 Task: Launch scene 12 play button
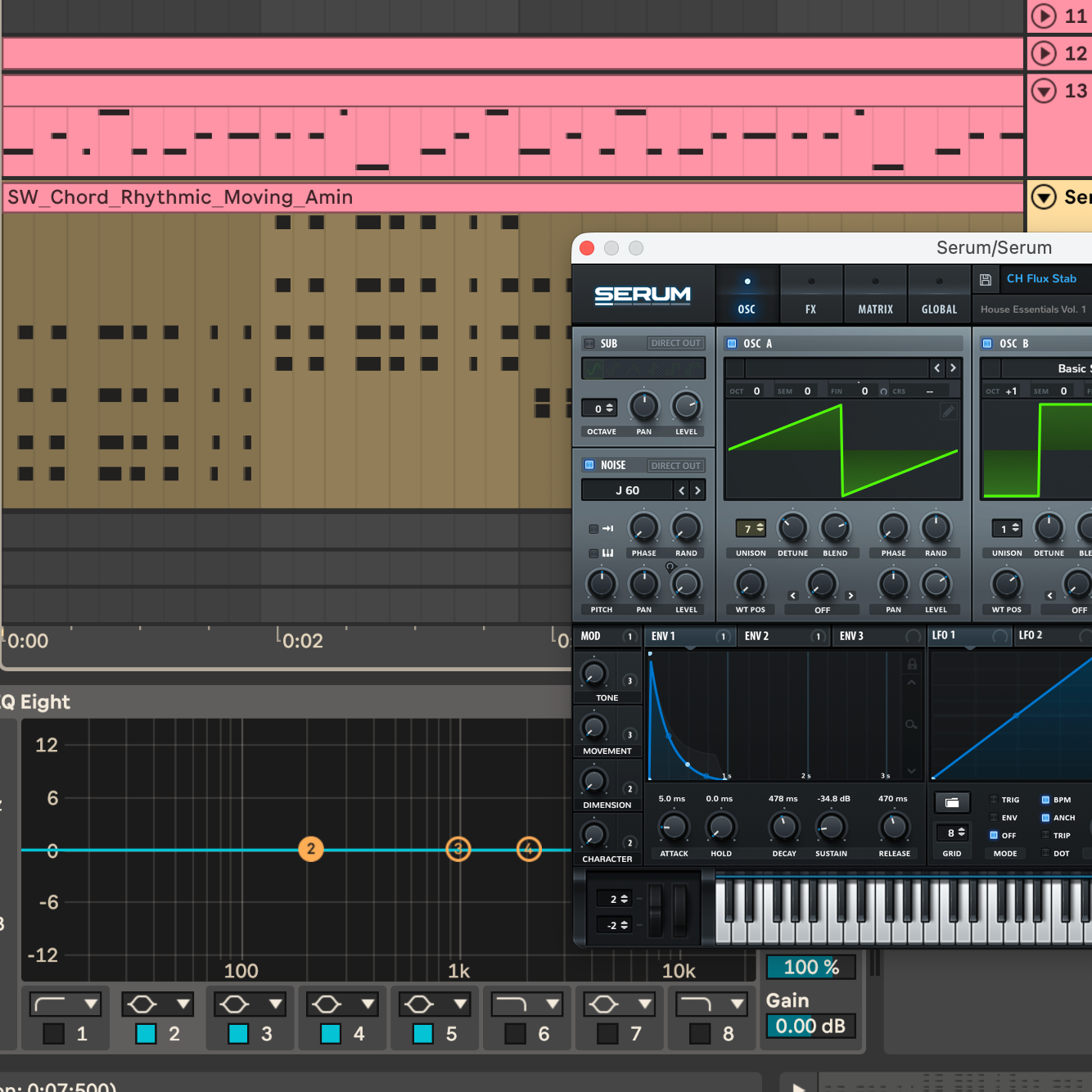(x=1043, y=53)
